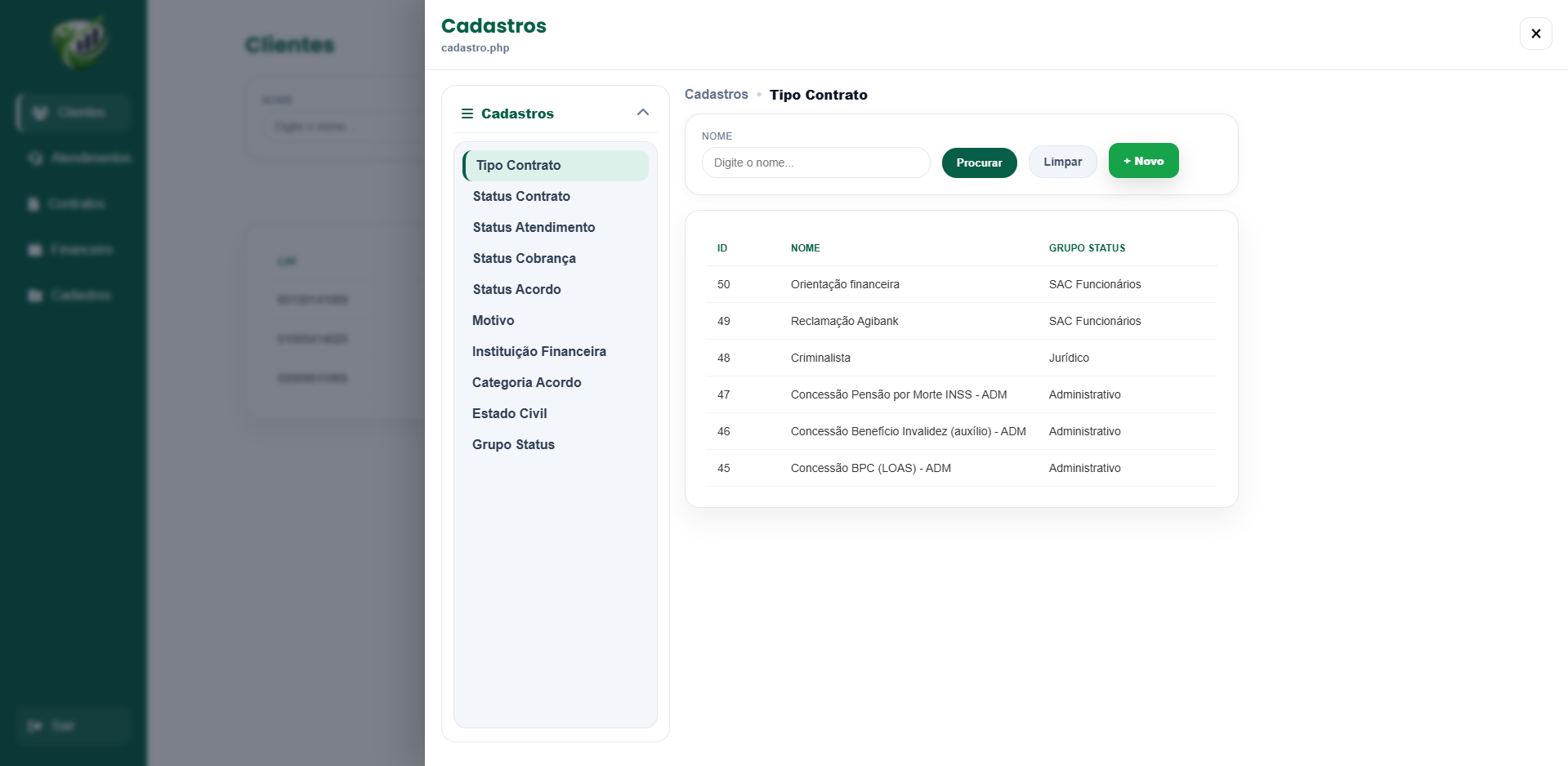Open Status Cobrança section
Viewport: 1568px width, 766px height.
click(524, 258)
